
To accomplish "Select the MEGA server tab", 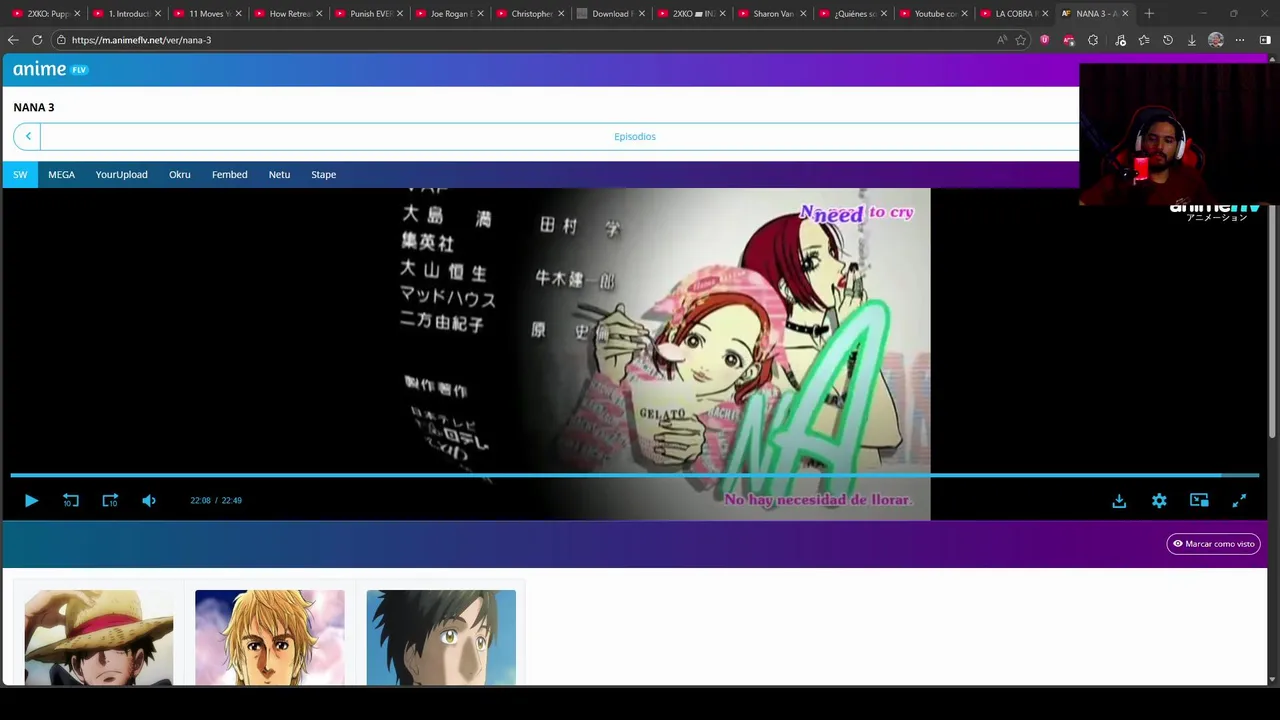I will 61,174.
